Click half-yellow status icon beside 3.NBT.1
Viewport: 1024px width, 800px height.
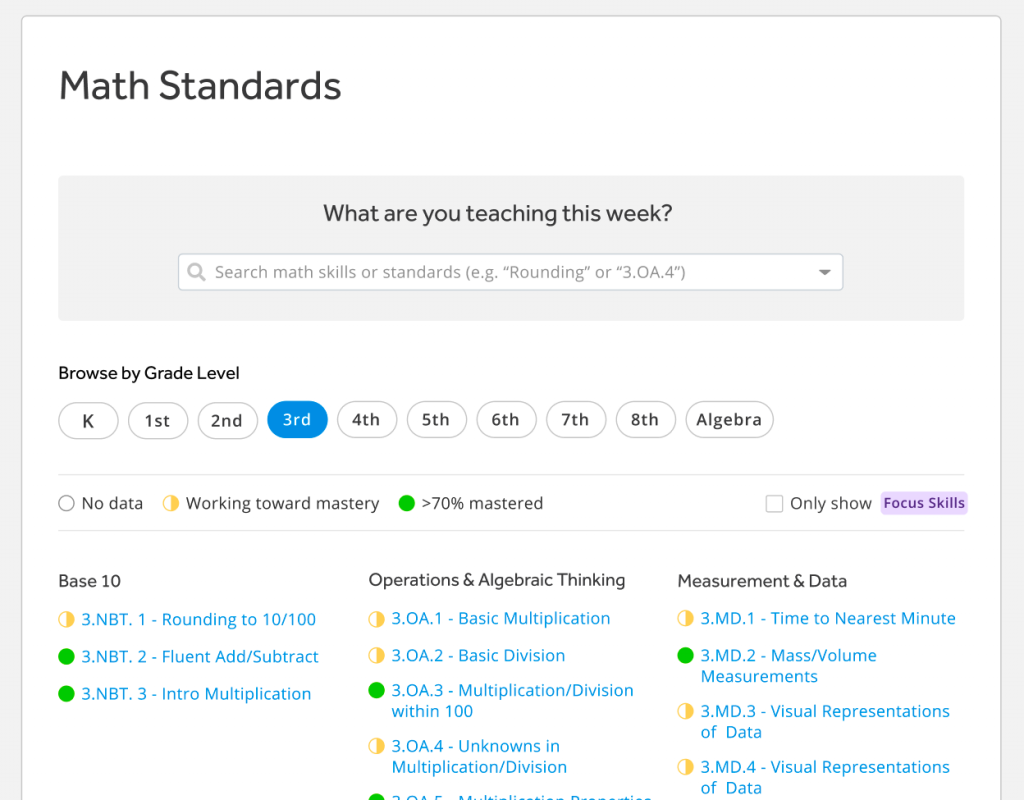tap(66, 620)
